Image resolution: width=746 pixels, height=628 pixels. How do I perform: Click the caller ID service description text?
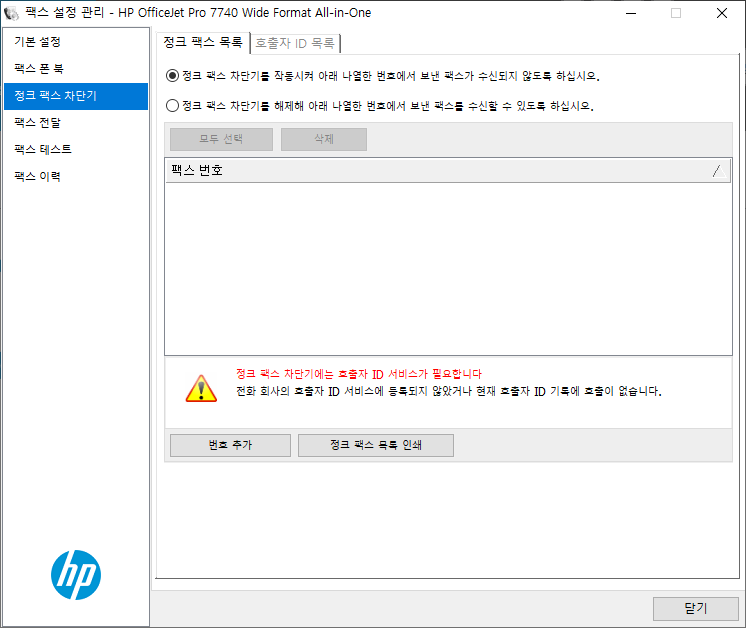(x=449, y=391)
